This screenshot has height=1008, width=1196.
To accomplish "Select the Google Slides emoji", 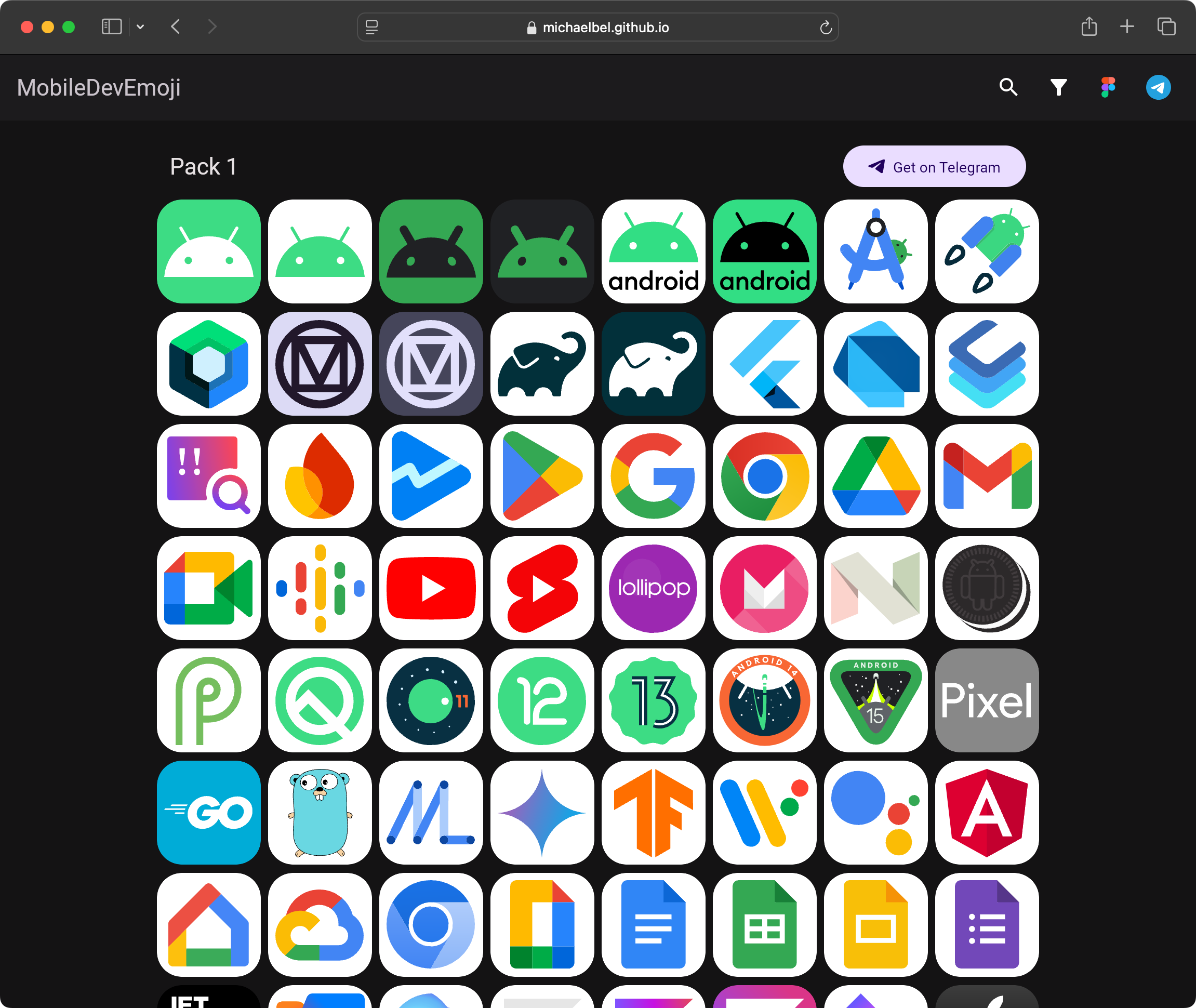I will (876, 924).
